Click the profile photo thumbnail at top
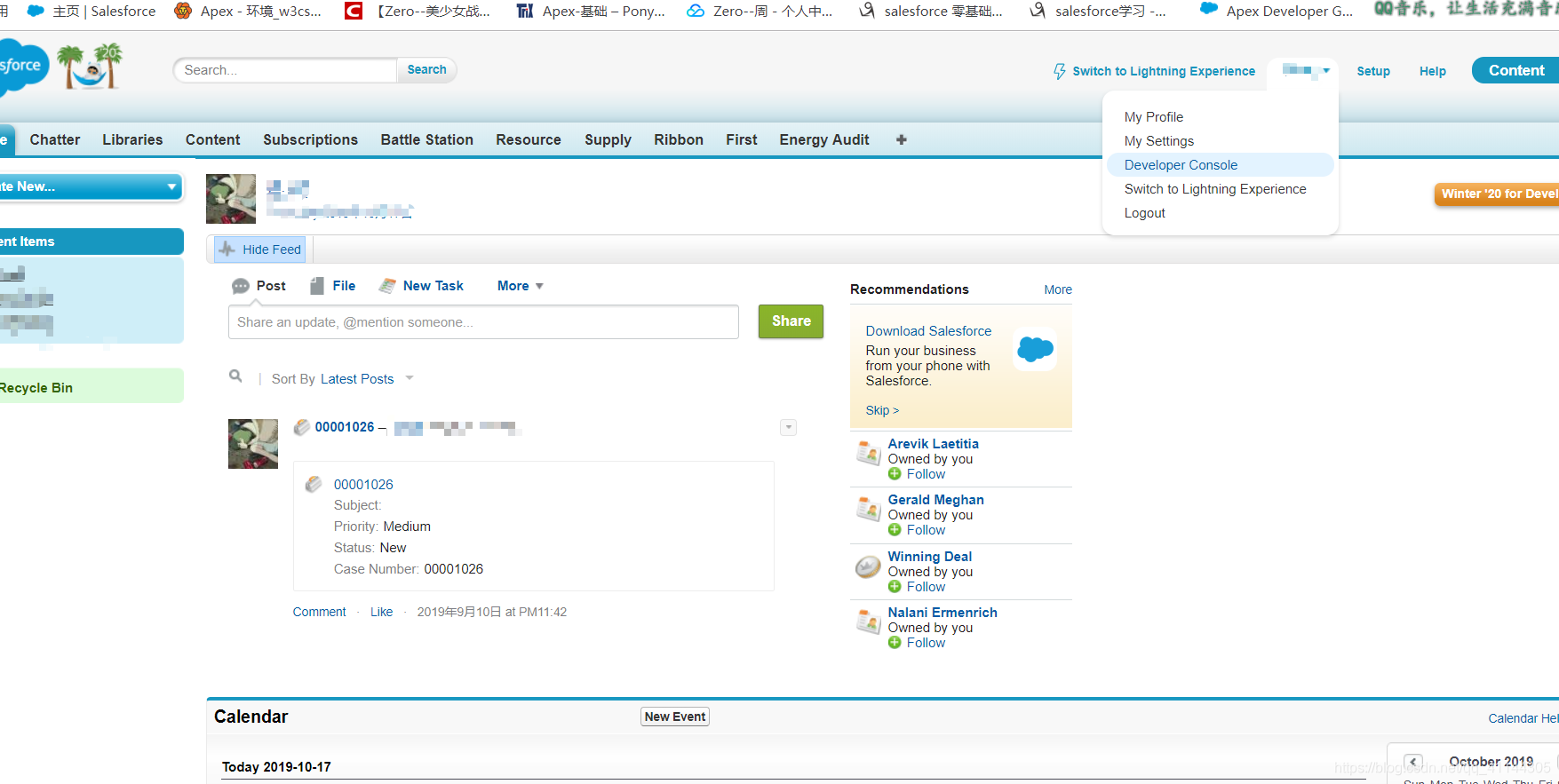The image size is (1559, 784). coord(231,199)
